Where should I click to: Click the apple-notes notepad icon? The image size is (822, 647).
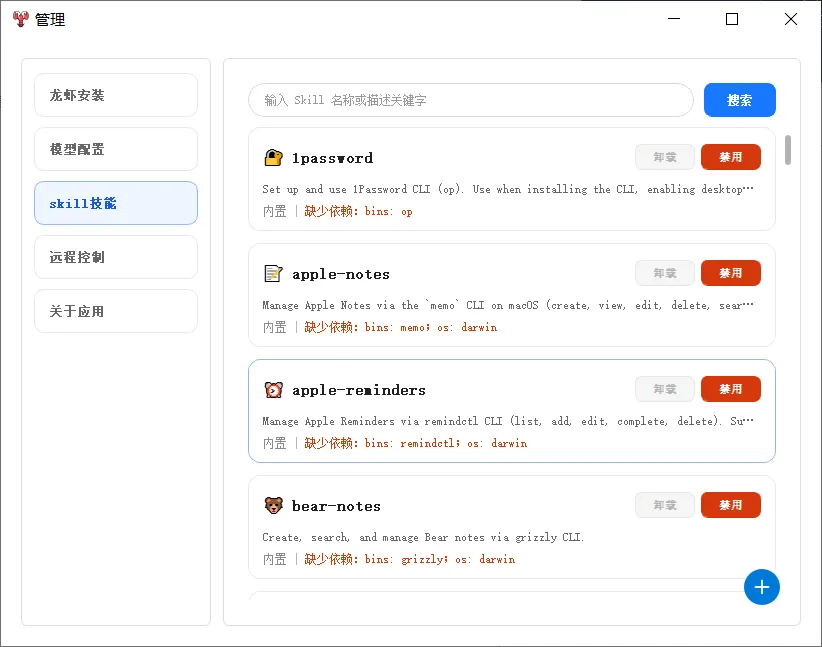[273, 274]
